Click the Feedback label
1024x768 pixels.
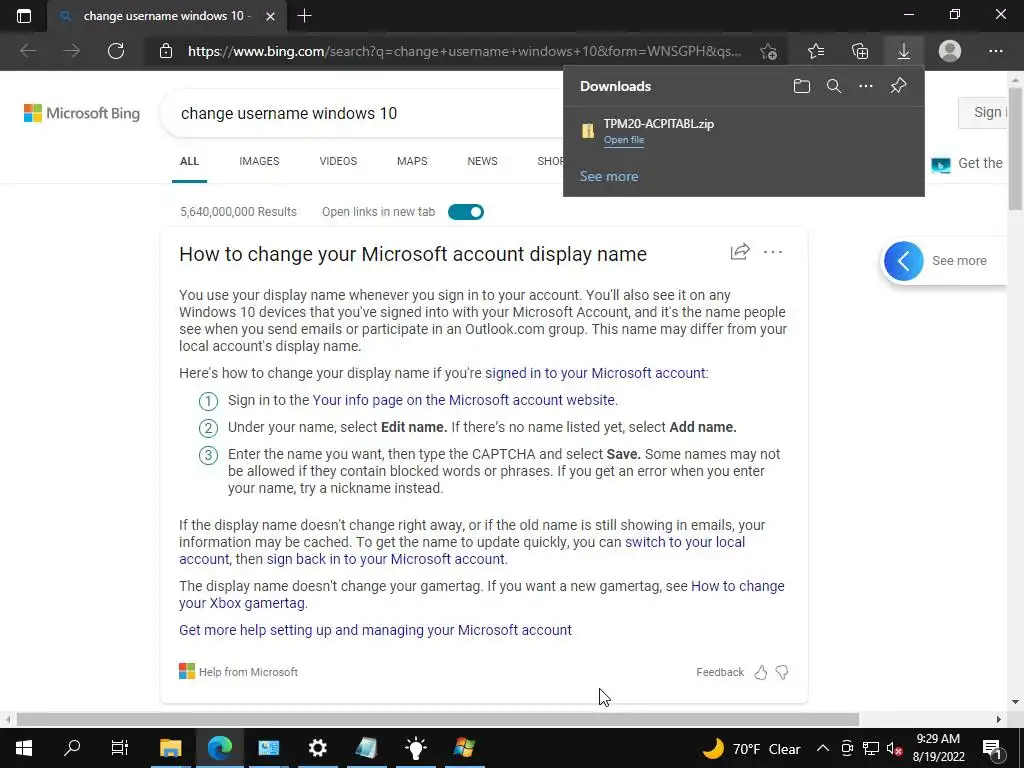point(720,672)
